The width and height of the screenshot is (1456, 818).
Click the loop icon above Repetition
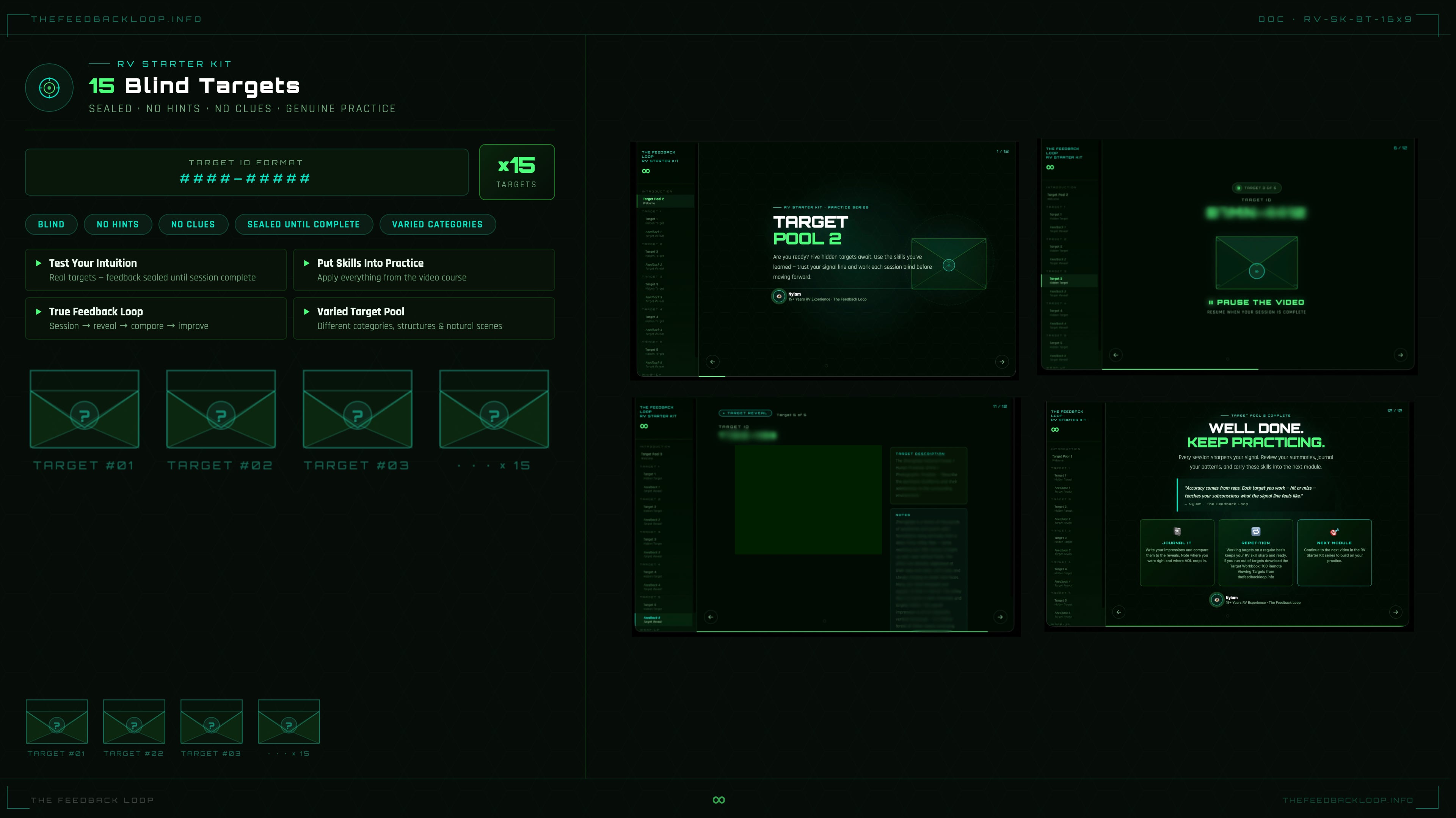click(x=1256, y=531)
